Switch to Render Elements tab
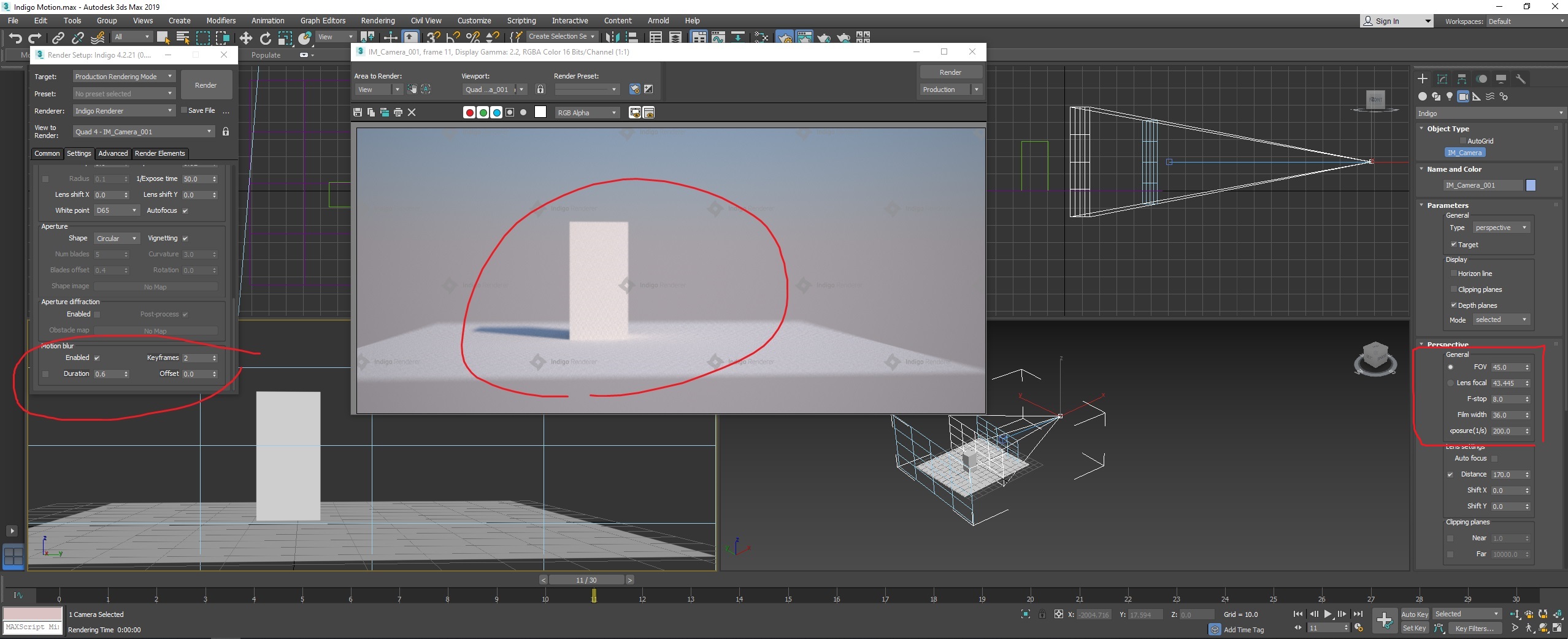 click(x=159, y=153)
